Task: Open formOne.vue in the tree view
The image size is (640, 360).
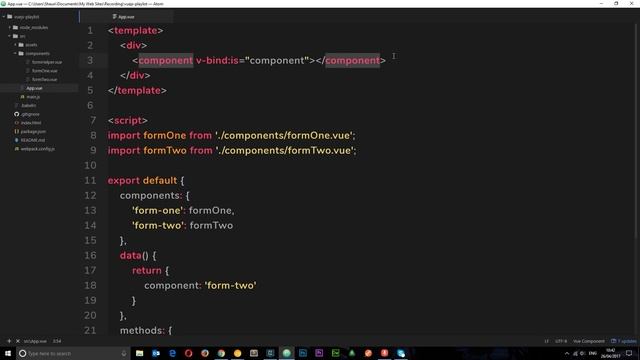Action: (44, 71)
